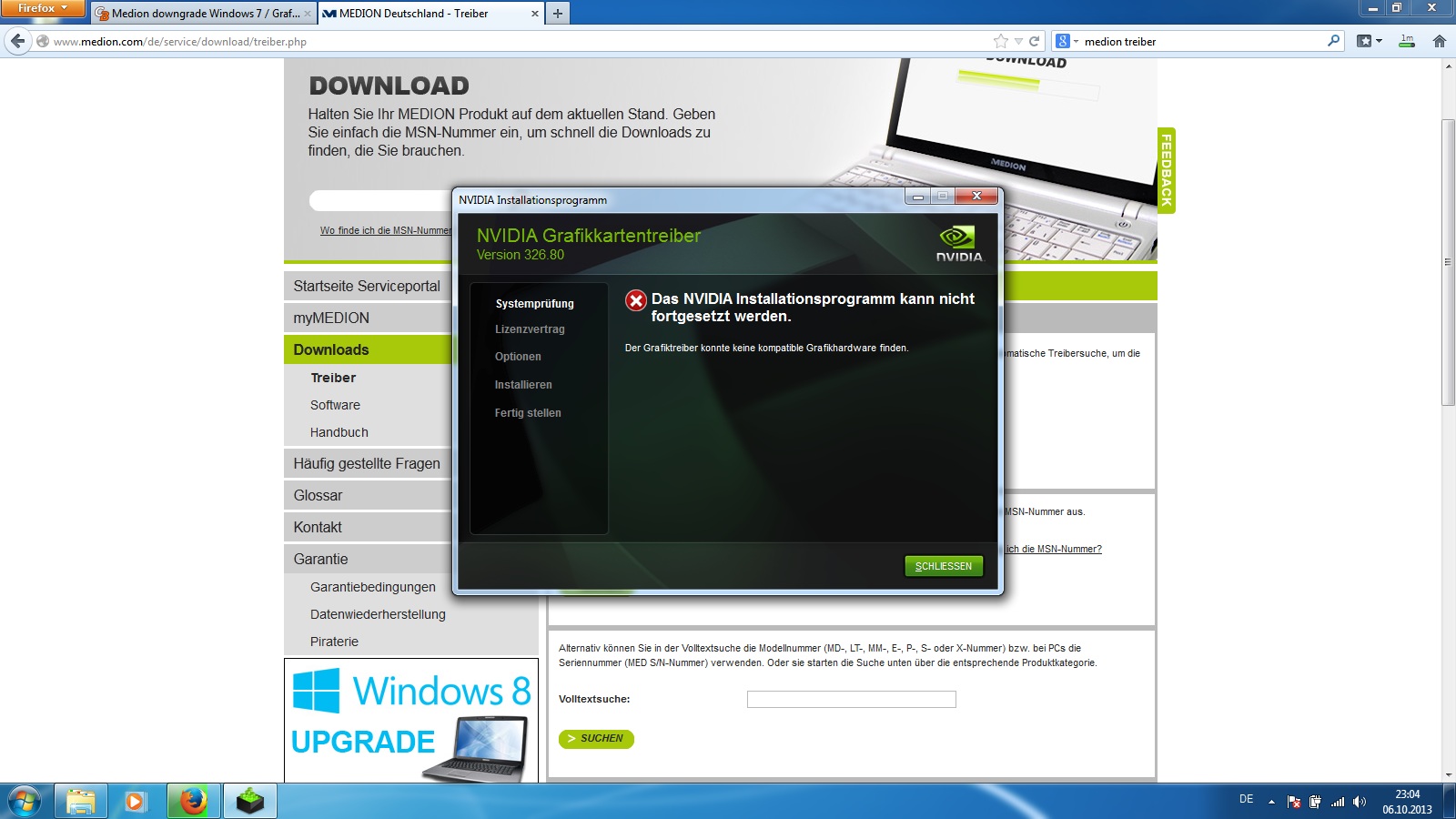Click the green SUCHEN button
This screenshot has height=819, width=1456.
tap(596, 739)
